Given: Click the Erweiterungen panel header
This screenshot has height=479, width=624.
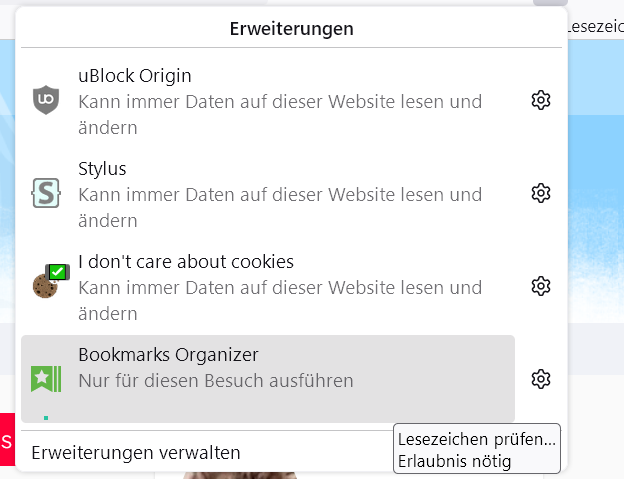Looking at the screenshot, I should click(292, 29).
